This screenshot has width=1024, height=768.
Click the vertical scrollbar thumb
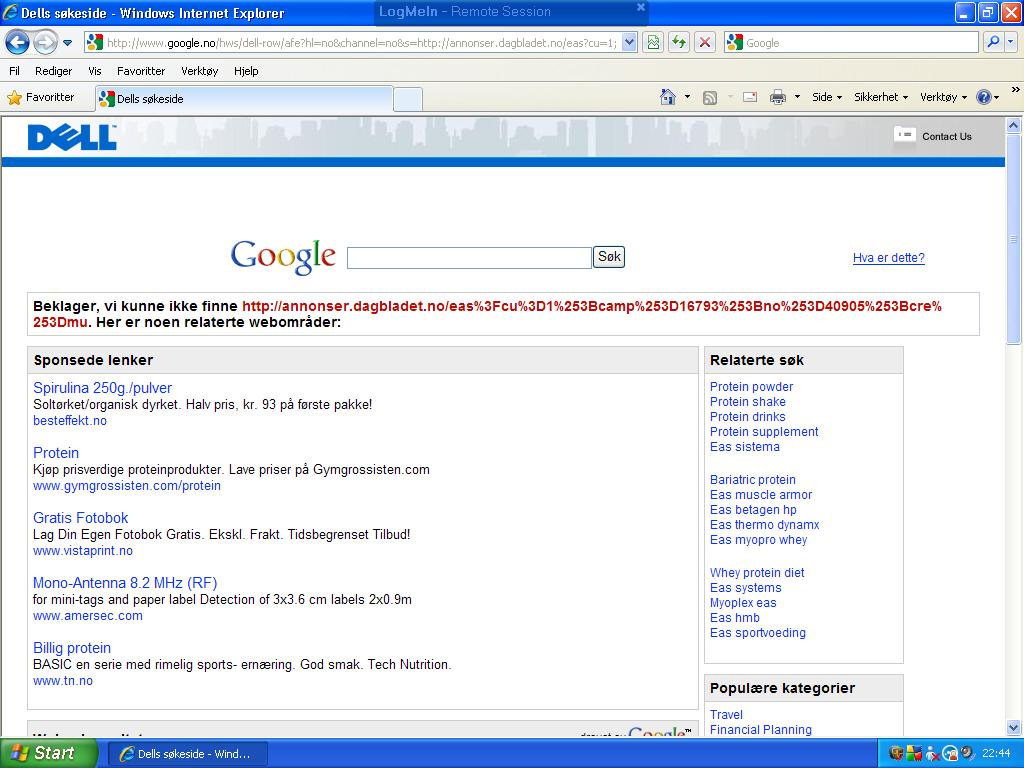(1014, 239)
